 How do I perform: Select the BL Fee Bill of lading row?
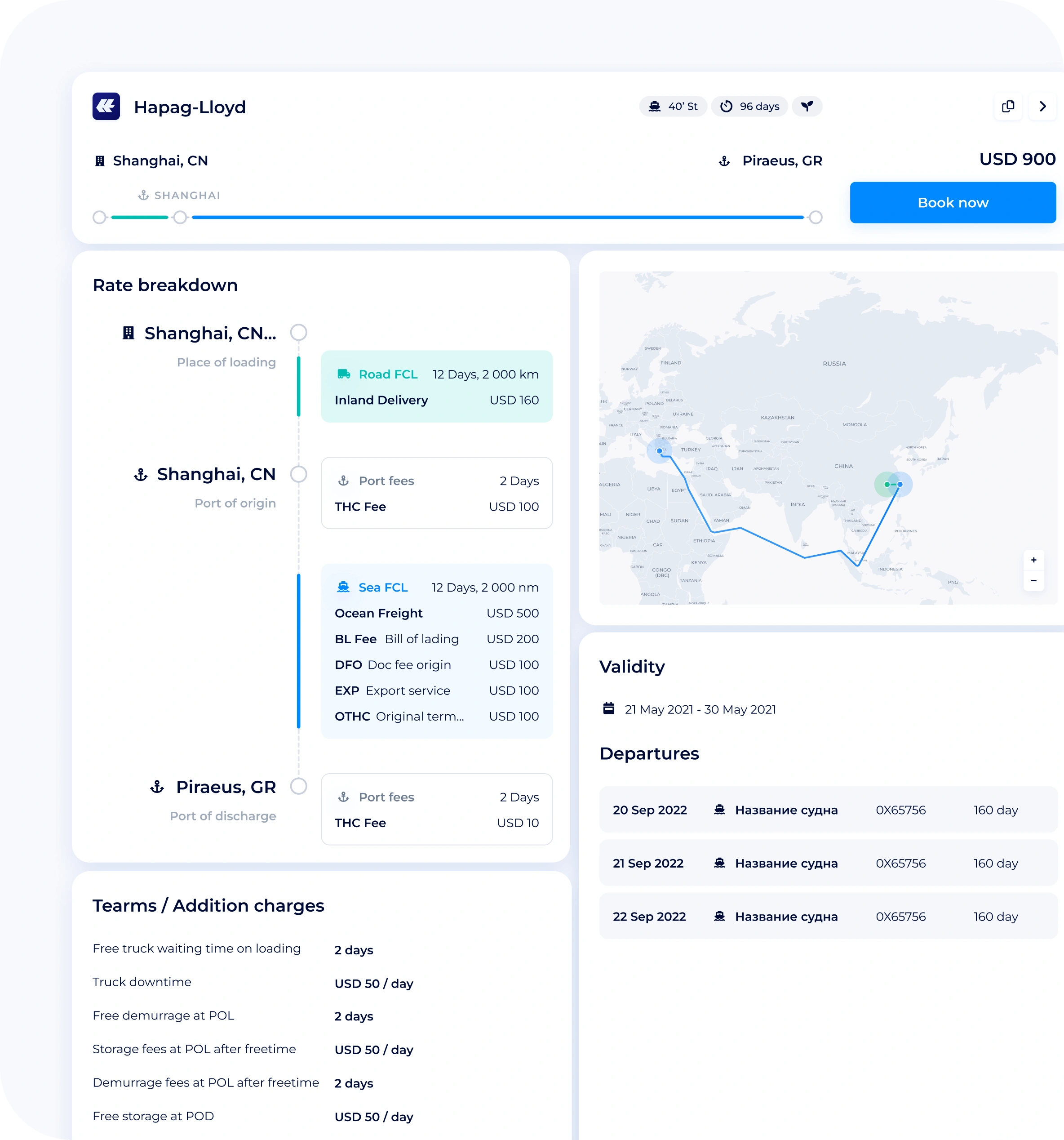[x=437, y=639]
